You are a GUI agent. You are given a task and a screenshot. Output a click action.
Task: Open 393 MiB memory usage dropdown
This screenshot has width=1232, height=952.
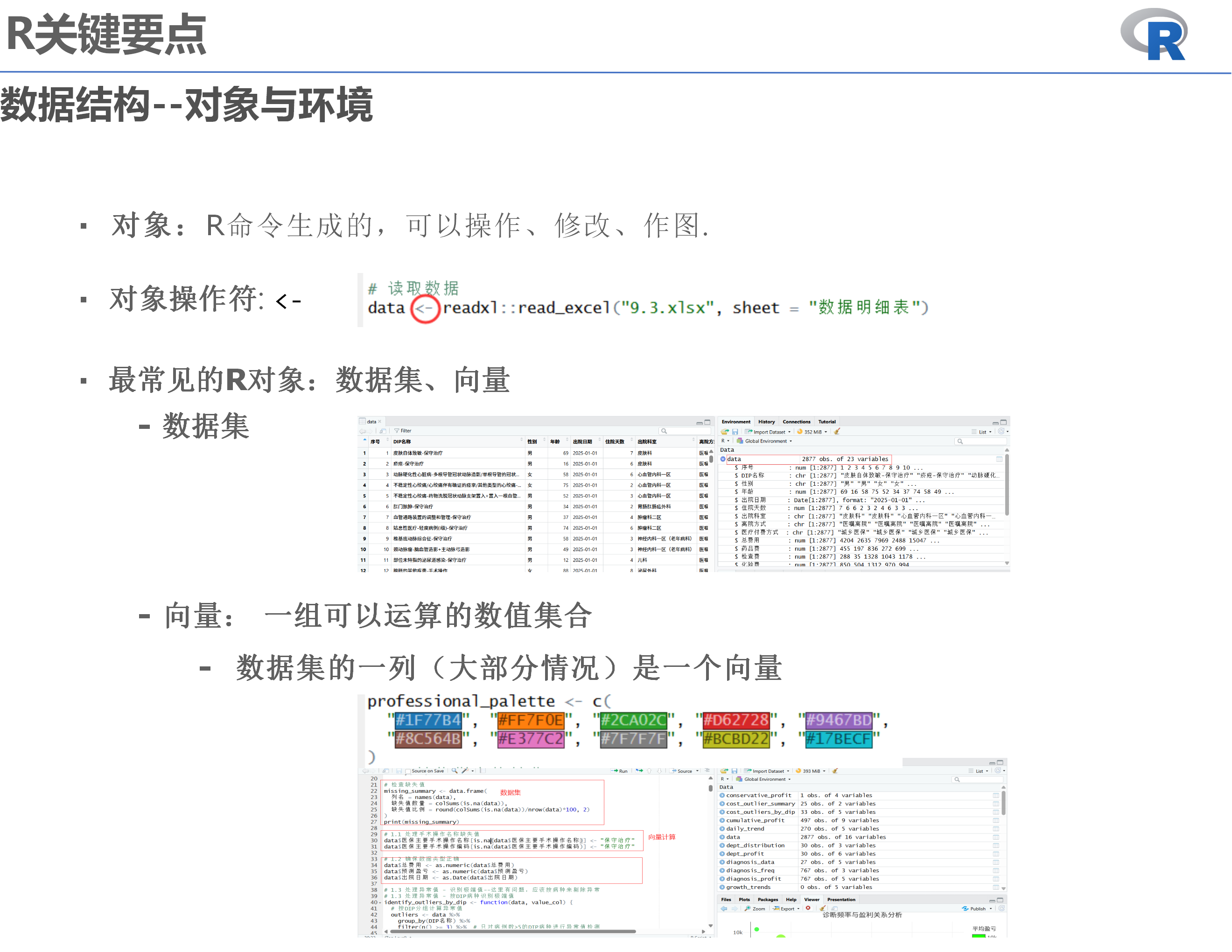(x=811, y=771)
